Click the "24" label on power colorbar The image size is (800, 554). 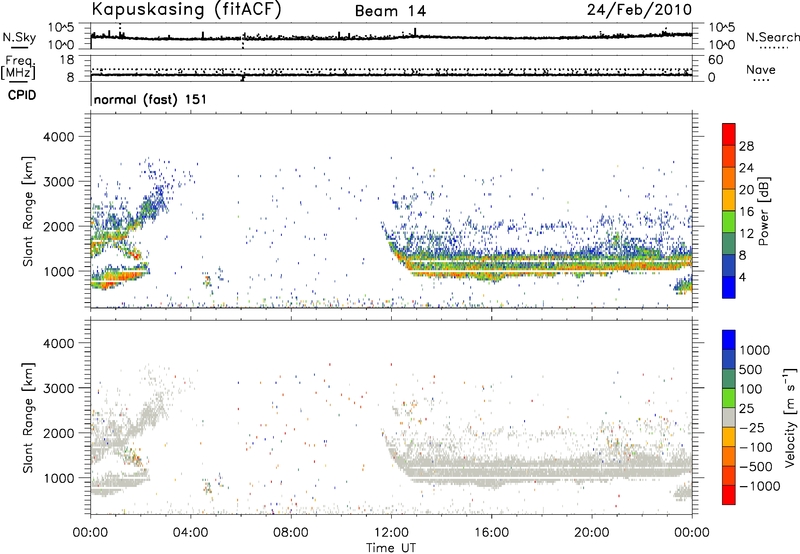click(746, 168)
